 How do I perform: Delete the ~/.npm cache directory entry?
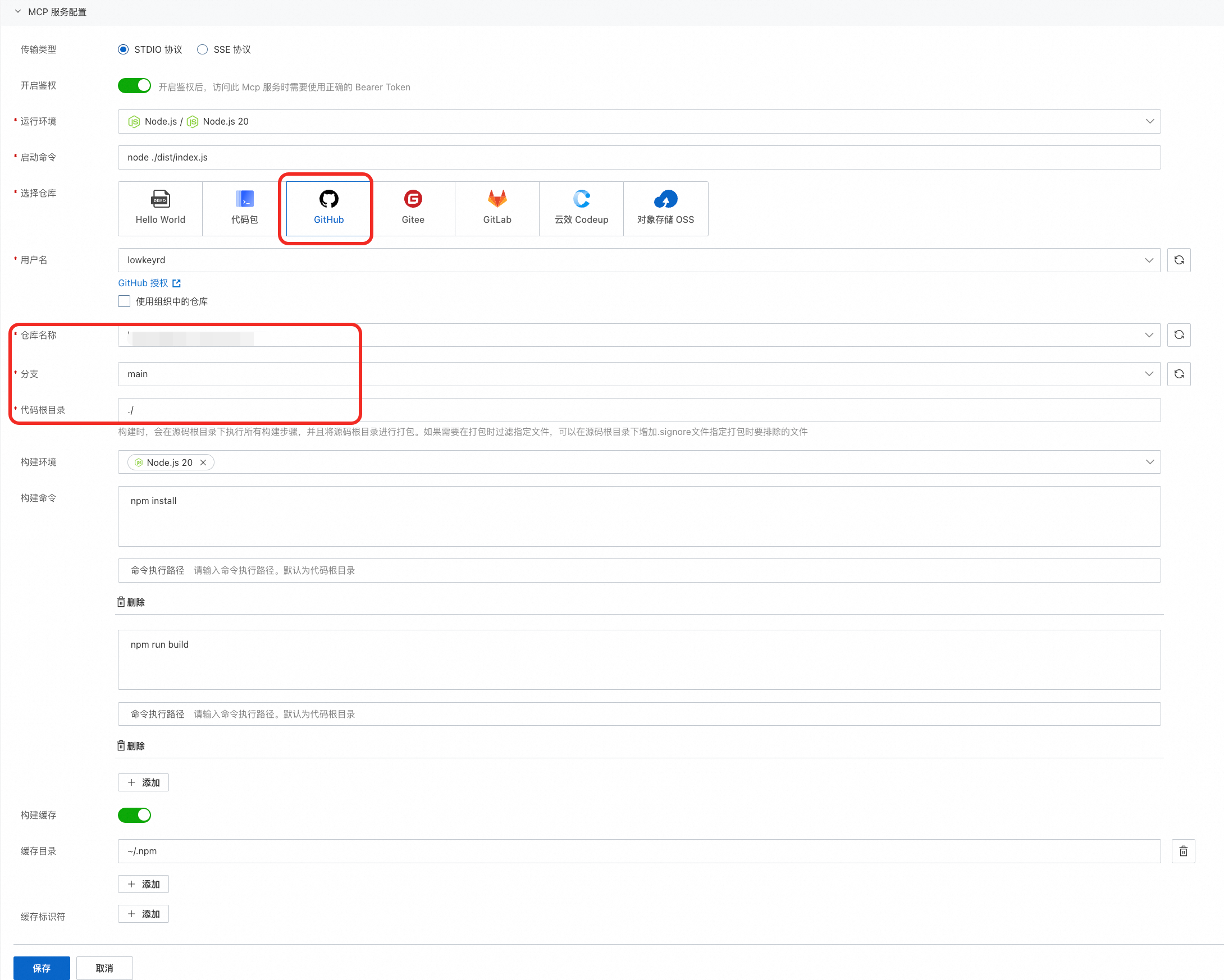(x=1183, y=851)
